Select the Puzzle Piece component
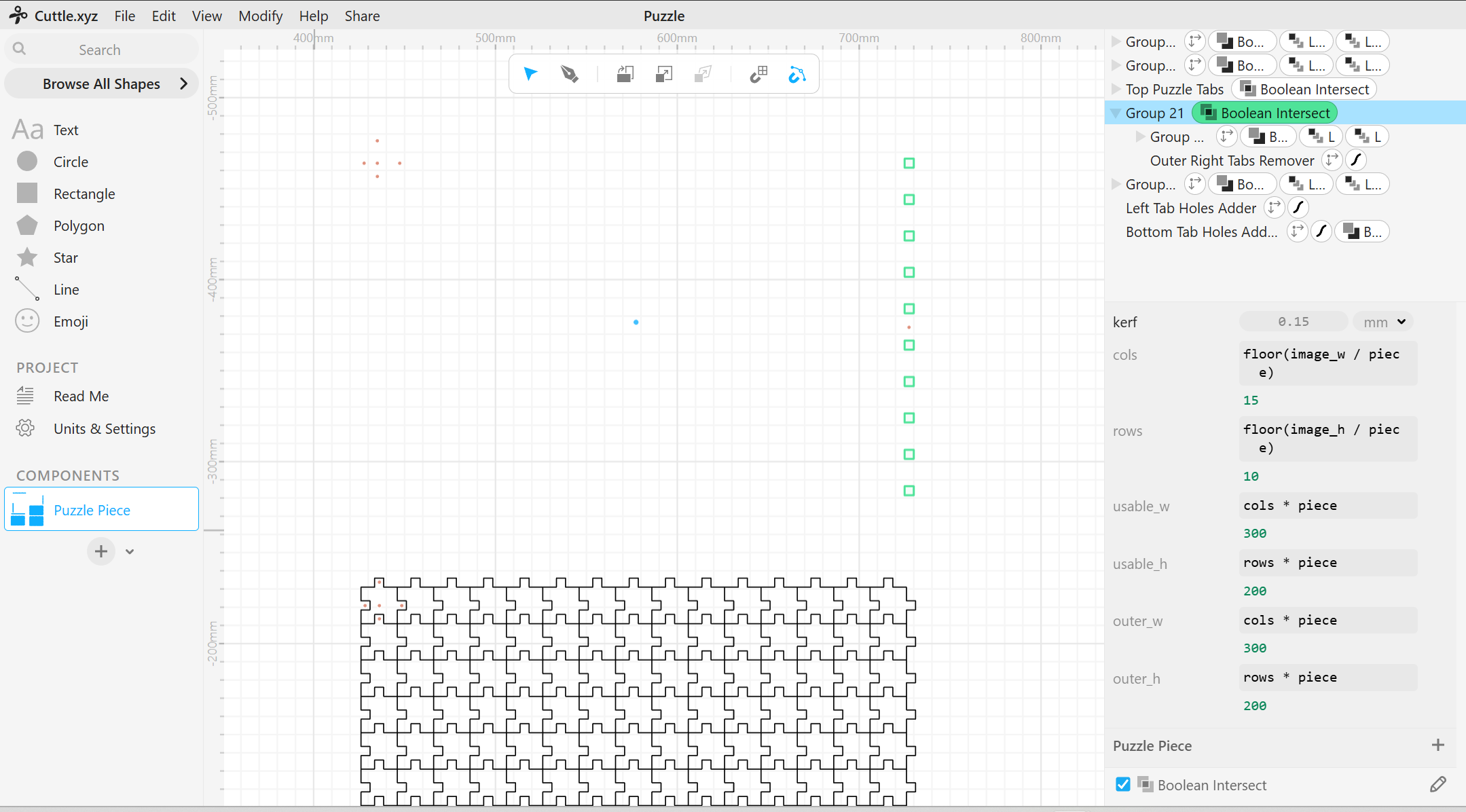1466x812 pixels. pos(102,509)
